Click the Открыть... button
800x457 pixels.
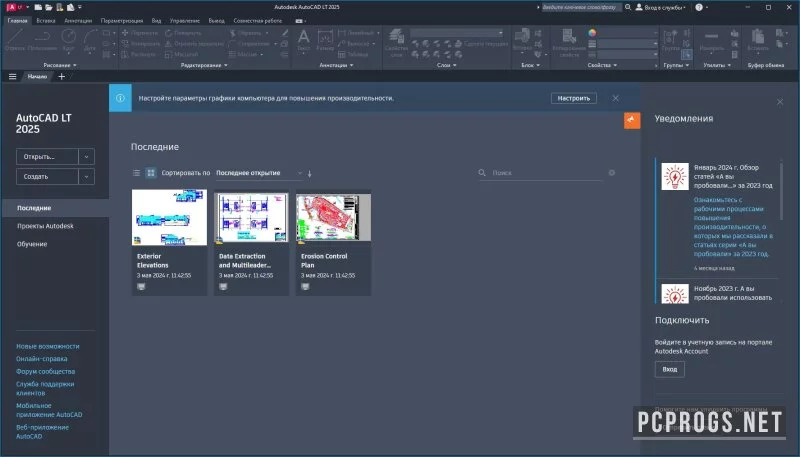click(x=47, y=157)
